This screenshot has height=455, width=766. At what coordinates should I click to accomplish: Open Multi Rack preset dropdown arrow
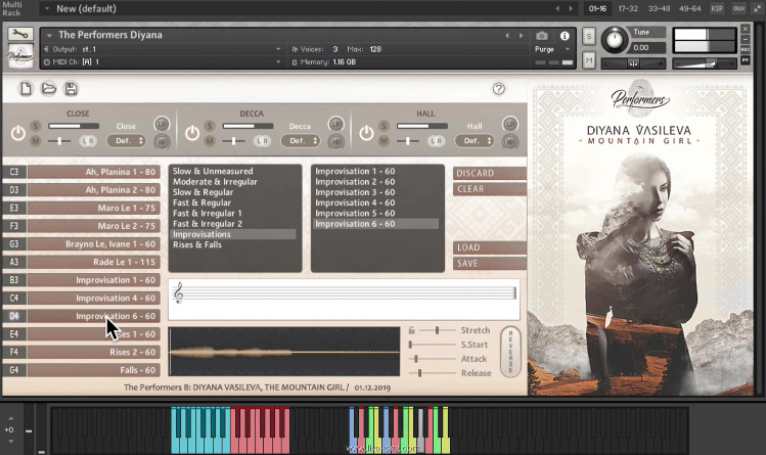pyautogui.click(x=47, y=8)
